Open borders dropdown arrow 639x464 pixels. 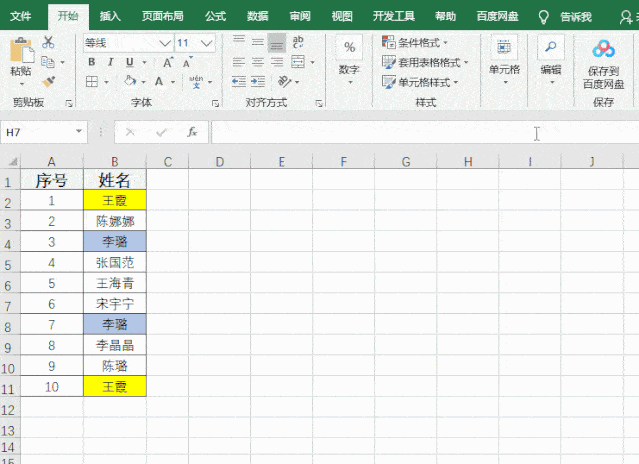[106, 82]
